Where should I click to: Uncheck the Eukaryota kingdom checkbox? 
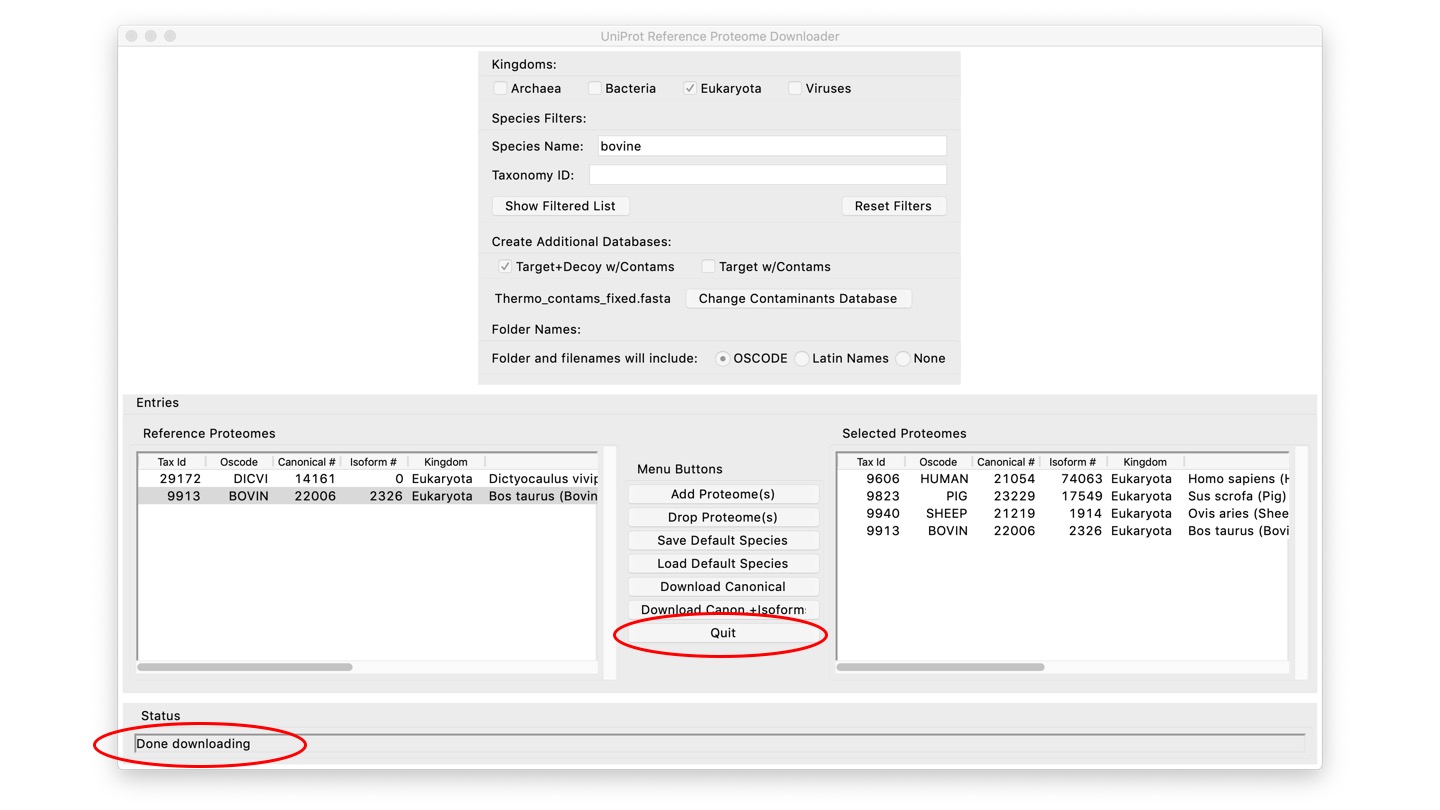[690, 89]
